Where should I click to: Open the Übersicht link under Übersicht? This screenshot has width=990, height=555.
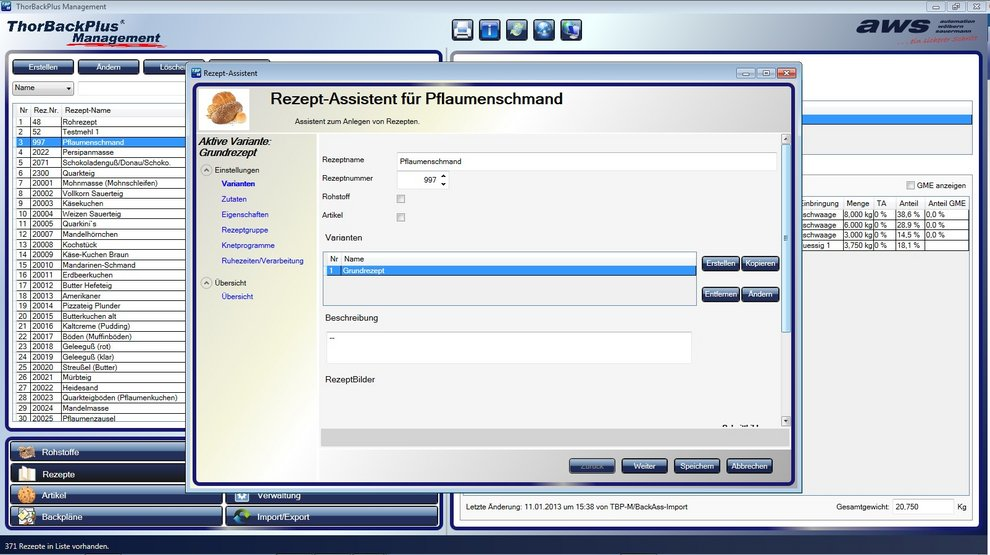(237, 296)
